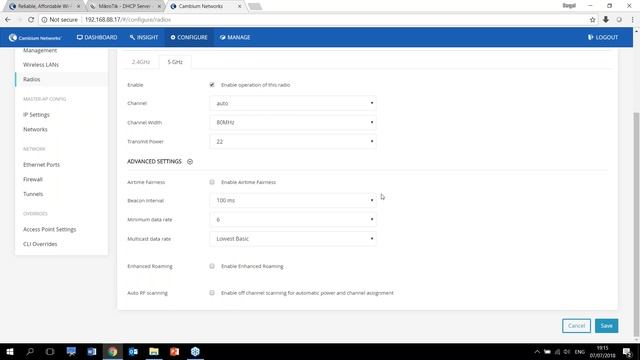
Task: Click the browser address bar URL
Action: coord(128,20)
